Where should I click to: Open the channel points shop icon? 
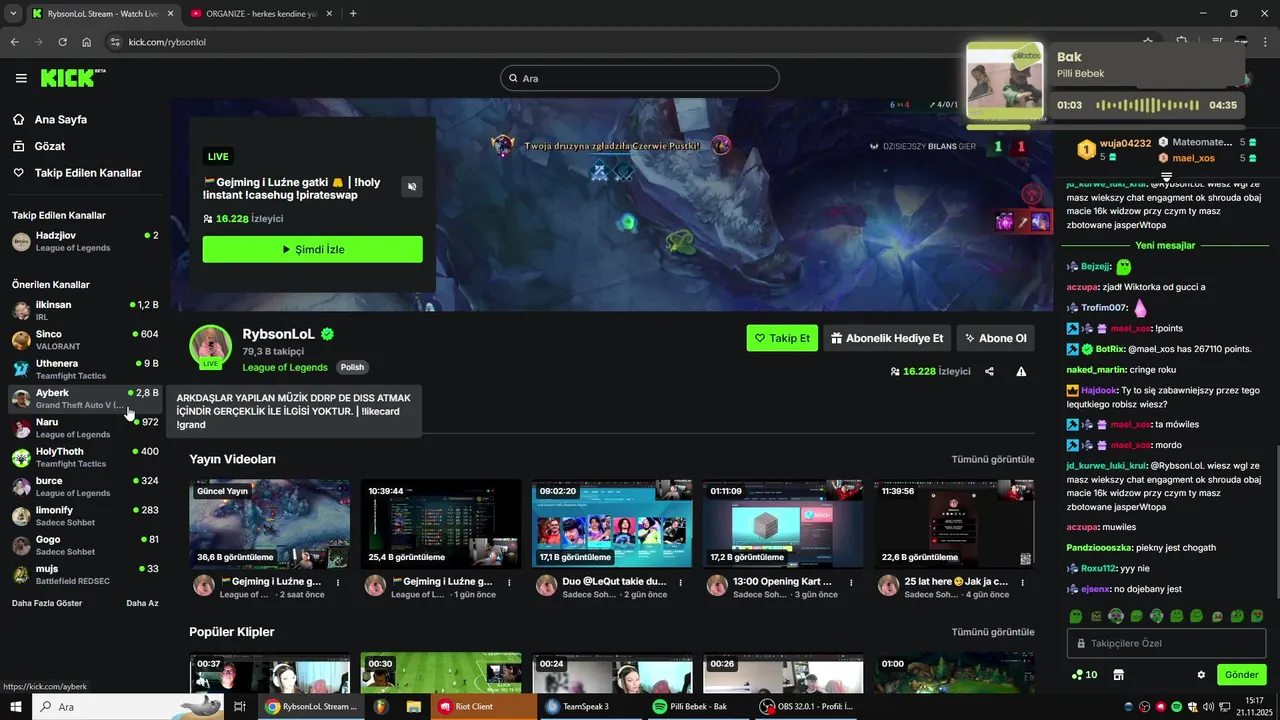(x=1119, y=675)
